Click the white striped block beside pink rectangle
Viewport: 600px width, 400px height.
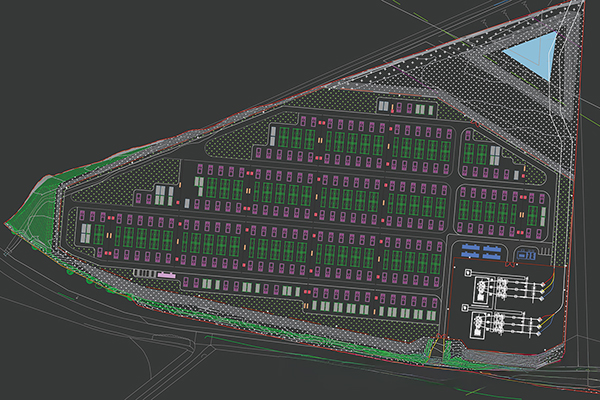pos(142,274)
